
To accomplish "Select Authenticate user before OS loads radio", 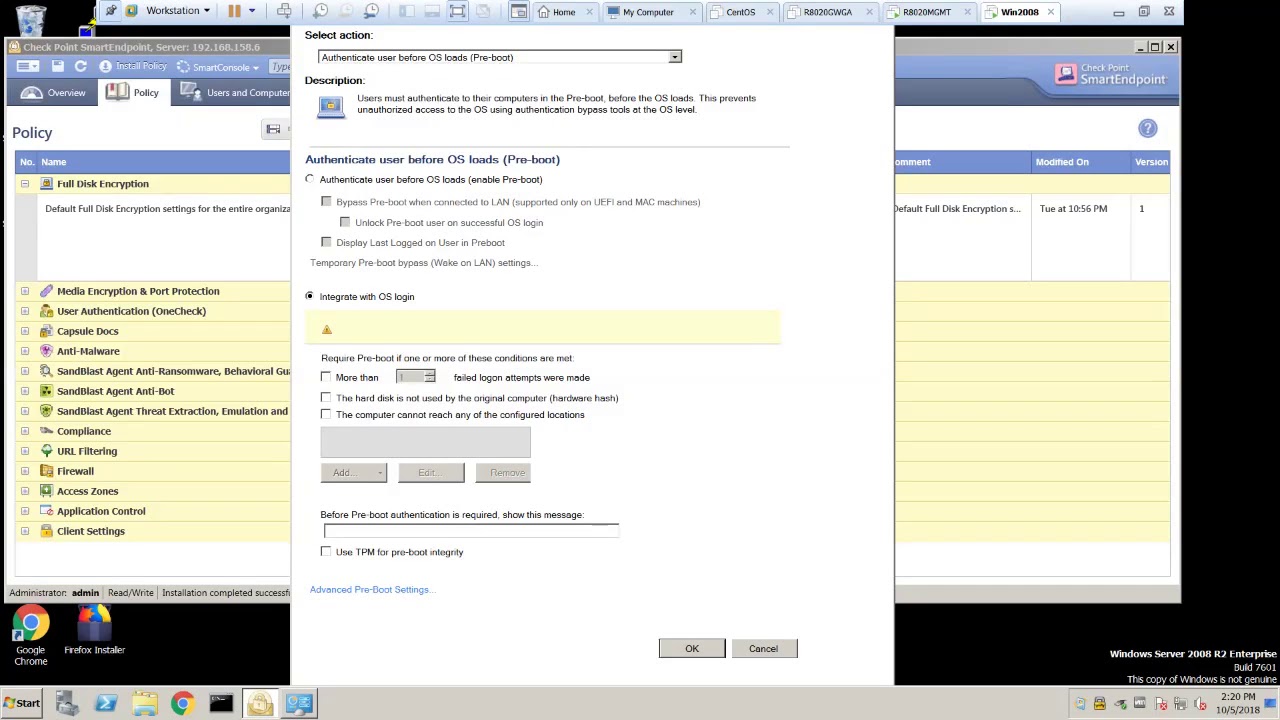I will click(x=309, y=179).
